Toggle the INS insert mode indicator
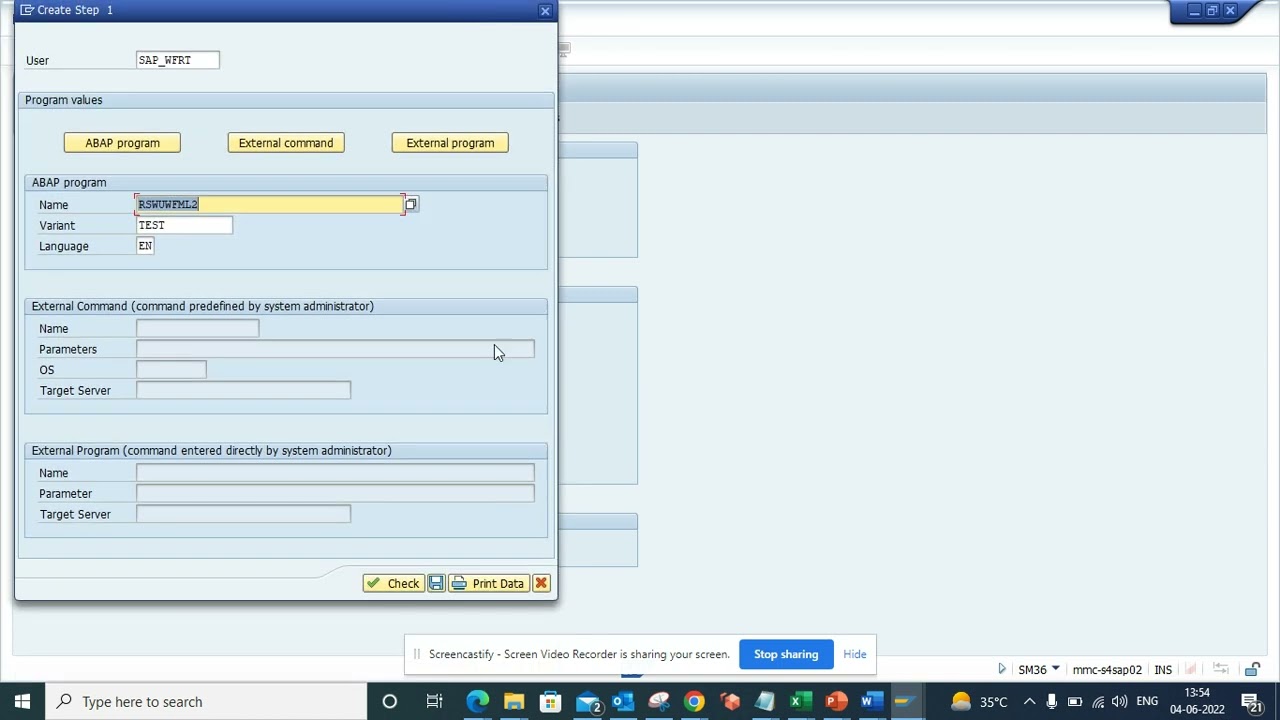The height and width of the screenshot is (720, 1280). click(1163, 670)
